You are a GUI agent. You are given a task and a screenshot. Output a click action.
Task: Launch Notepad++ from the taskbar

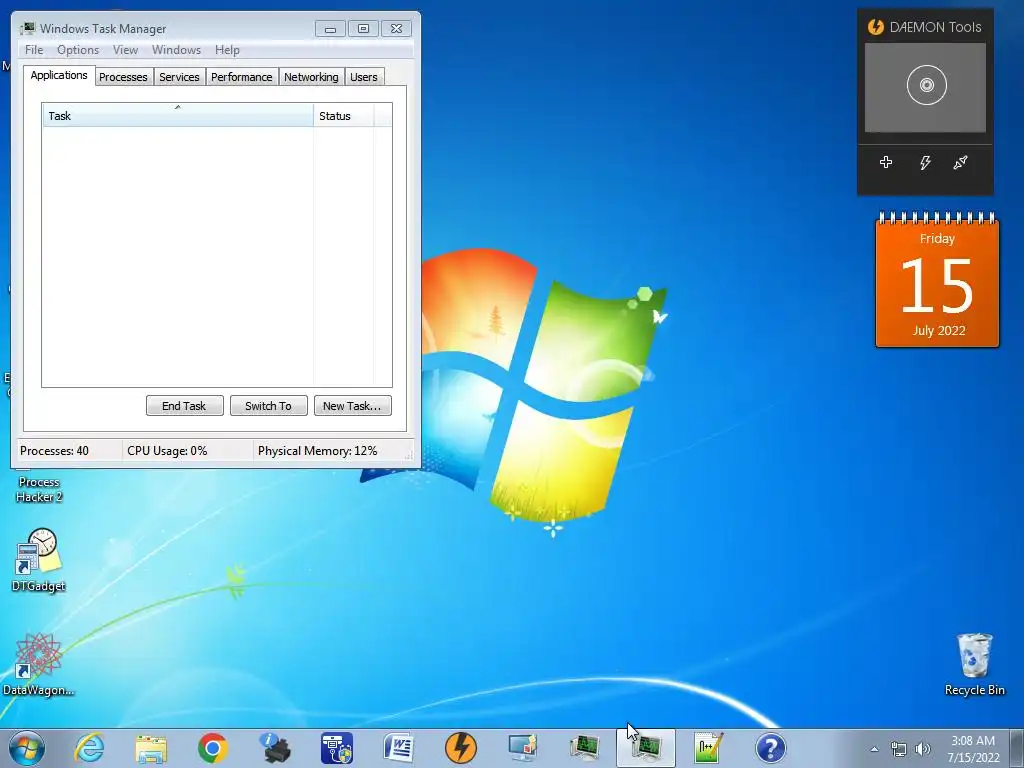pyautogui.click(x=709, y=748)
